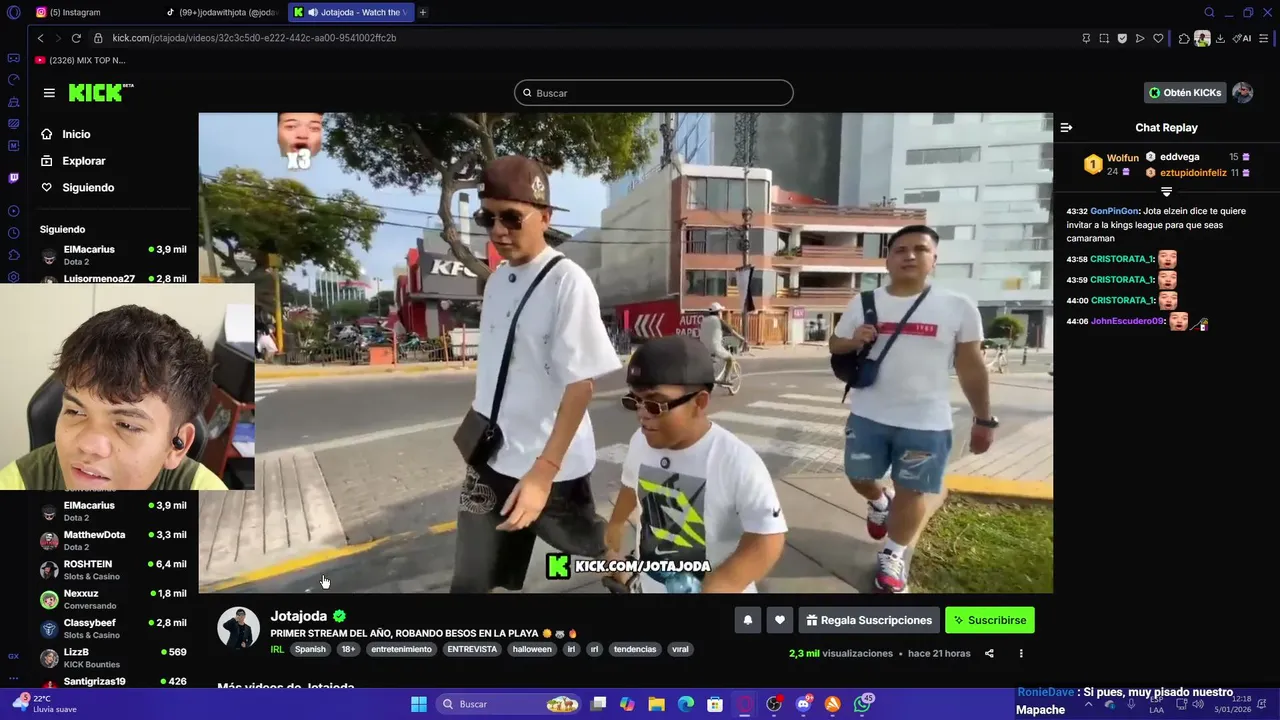Image resolution: width=1280 pixels, height=720 pixels.
Task: Open the snapshot capture tool
Action: (1104, 38)
